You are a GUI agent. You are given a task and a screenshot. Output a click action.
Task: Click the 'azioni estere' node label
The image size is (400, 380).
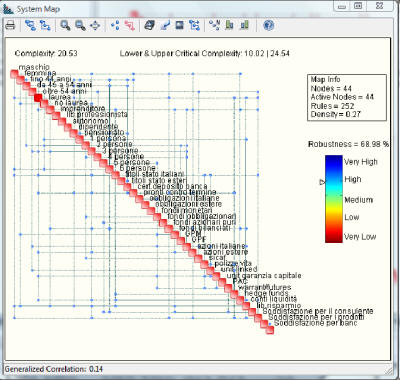click(226, 252)
